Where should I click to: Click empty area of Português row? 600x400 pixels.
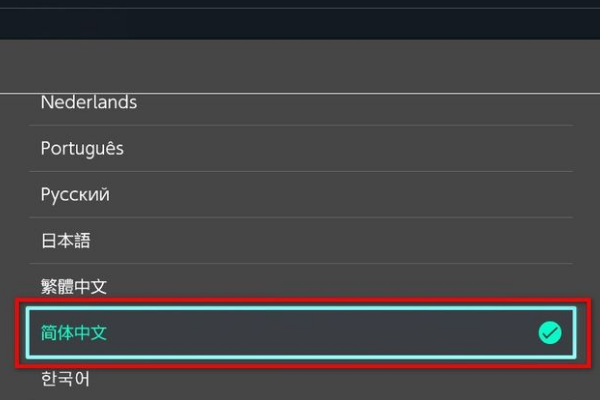[344, 149]
